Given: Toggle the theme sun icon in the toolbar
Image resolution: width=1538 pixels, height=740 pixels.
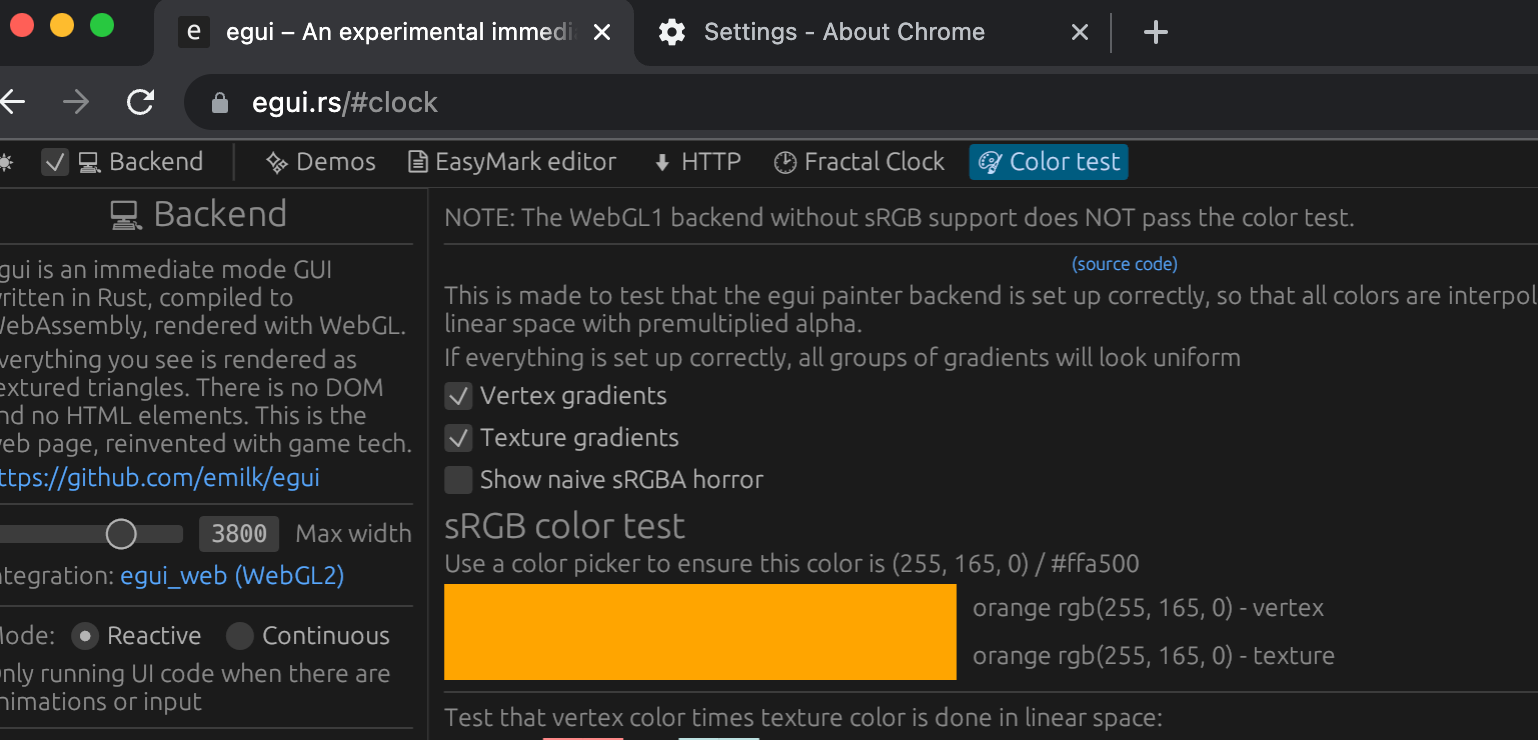Looking at the screenshot, I should click(8, 161).
